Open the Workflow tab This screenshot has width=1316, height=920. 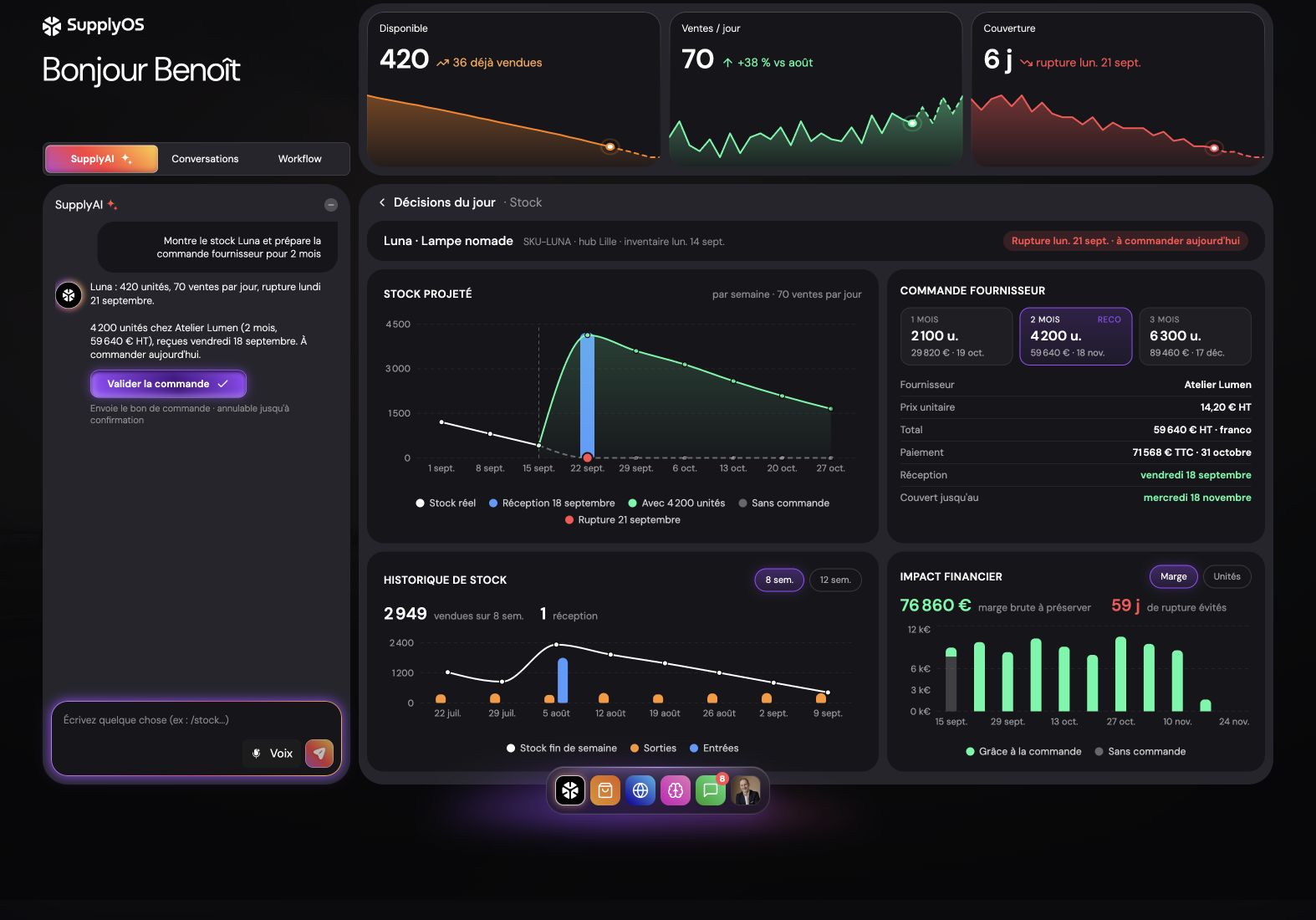[300, 159]
